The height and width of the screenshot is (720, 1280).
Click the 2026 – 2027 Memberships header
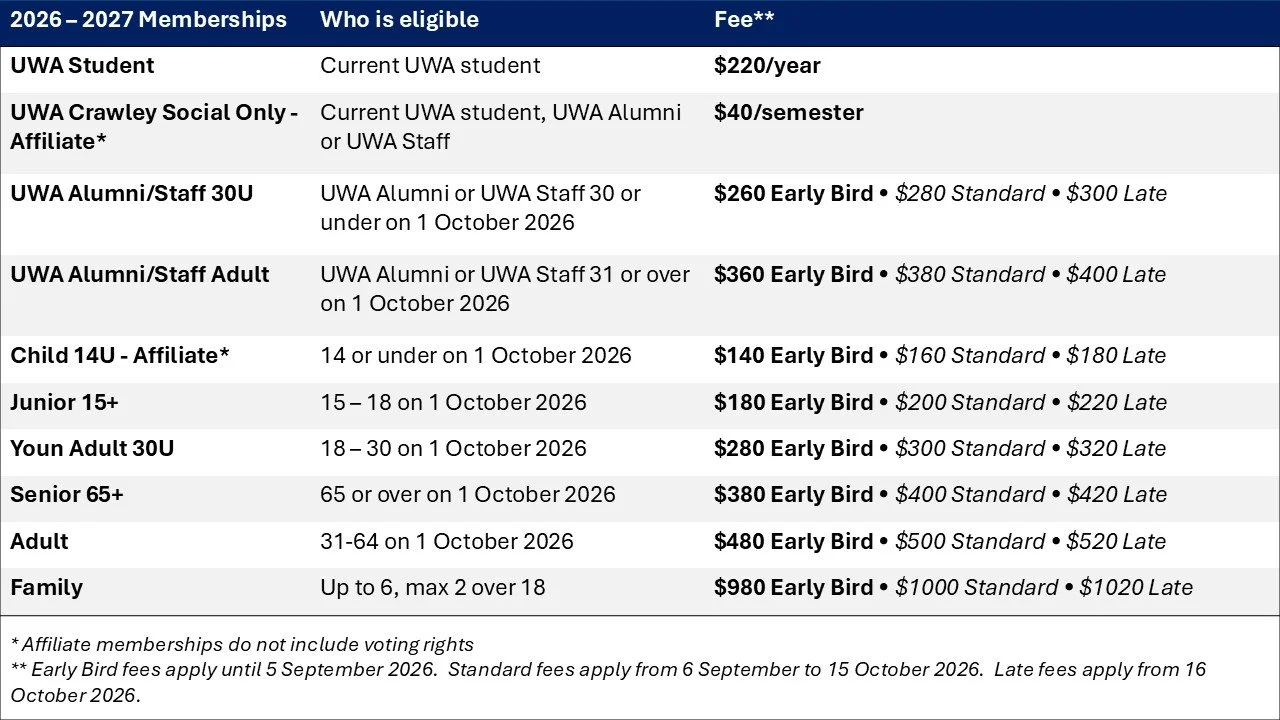click(148, 20)
